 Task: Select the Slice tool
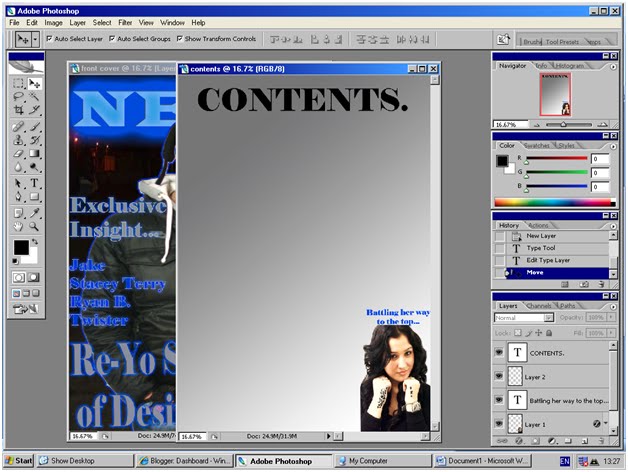pyautogui.click(x=34, y=109)
